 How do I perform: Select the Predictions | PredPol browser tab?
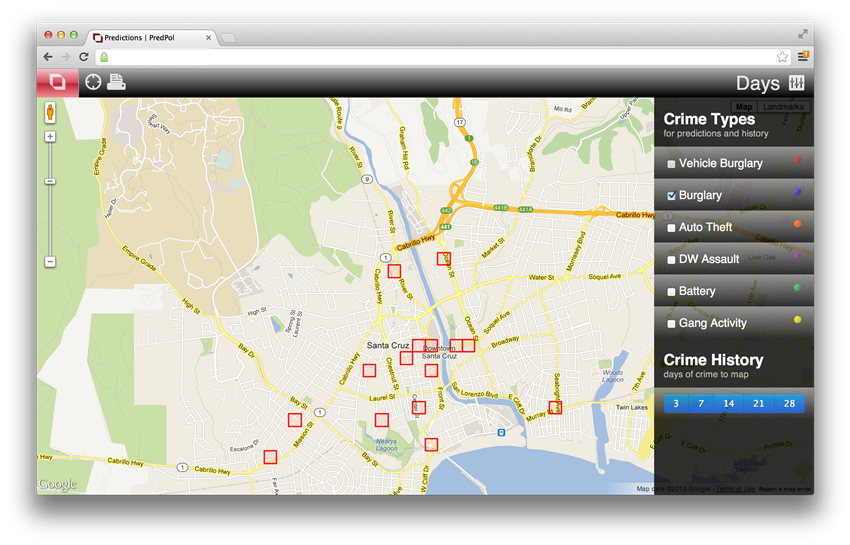coord(152,38)
